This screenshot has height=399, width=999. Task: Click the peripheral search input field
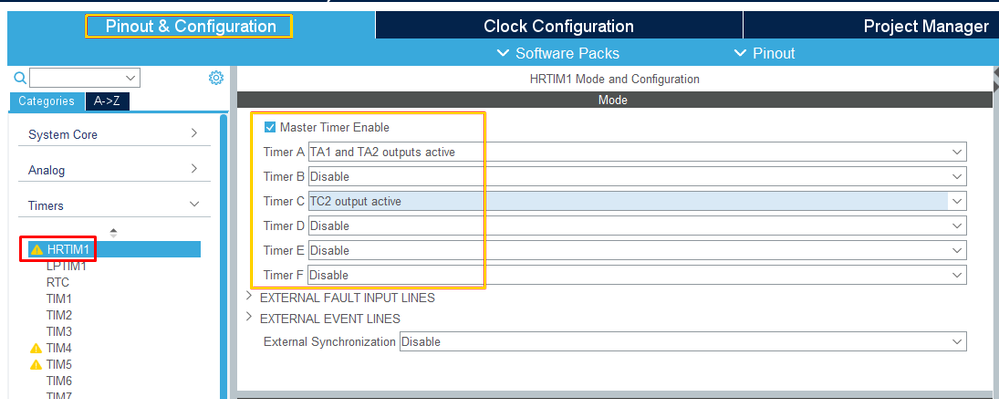coord(85,78)
